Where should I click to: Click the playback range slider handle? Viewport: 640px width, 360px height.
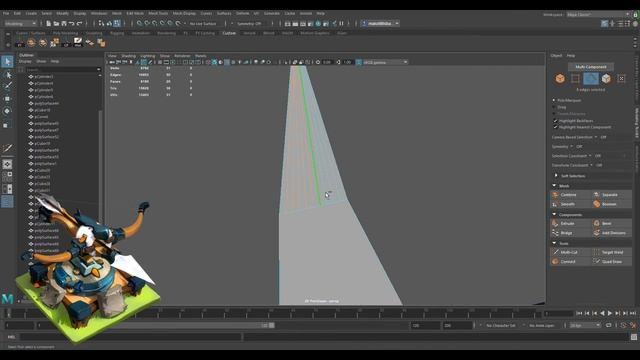271,325
